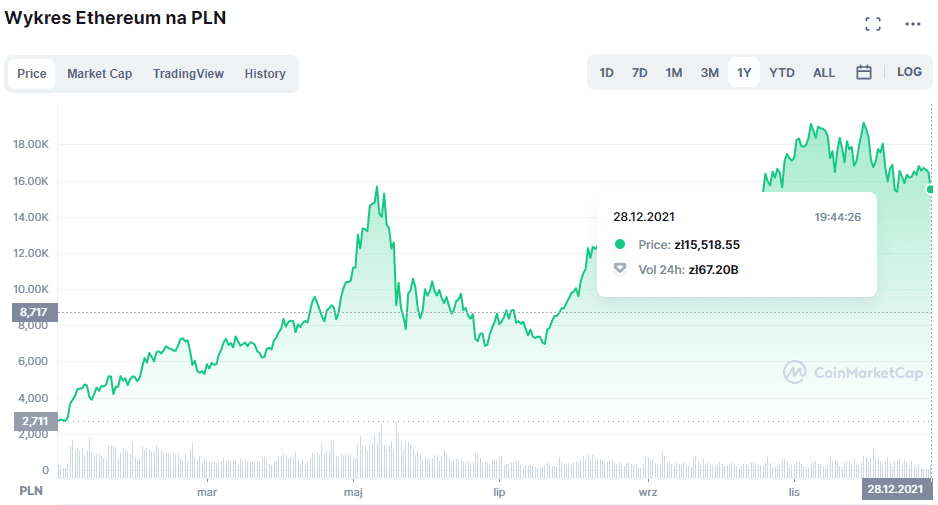Show ALL price history
This screenshot has width=938, height=505.
pos(824,73)
